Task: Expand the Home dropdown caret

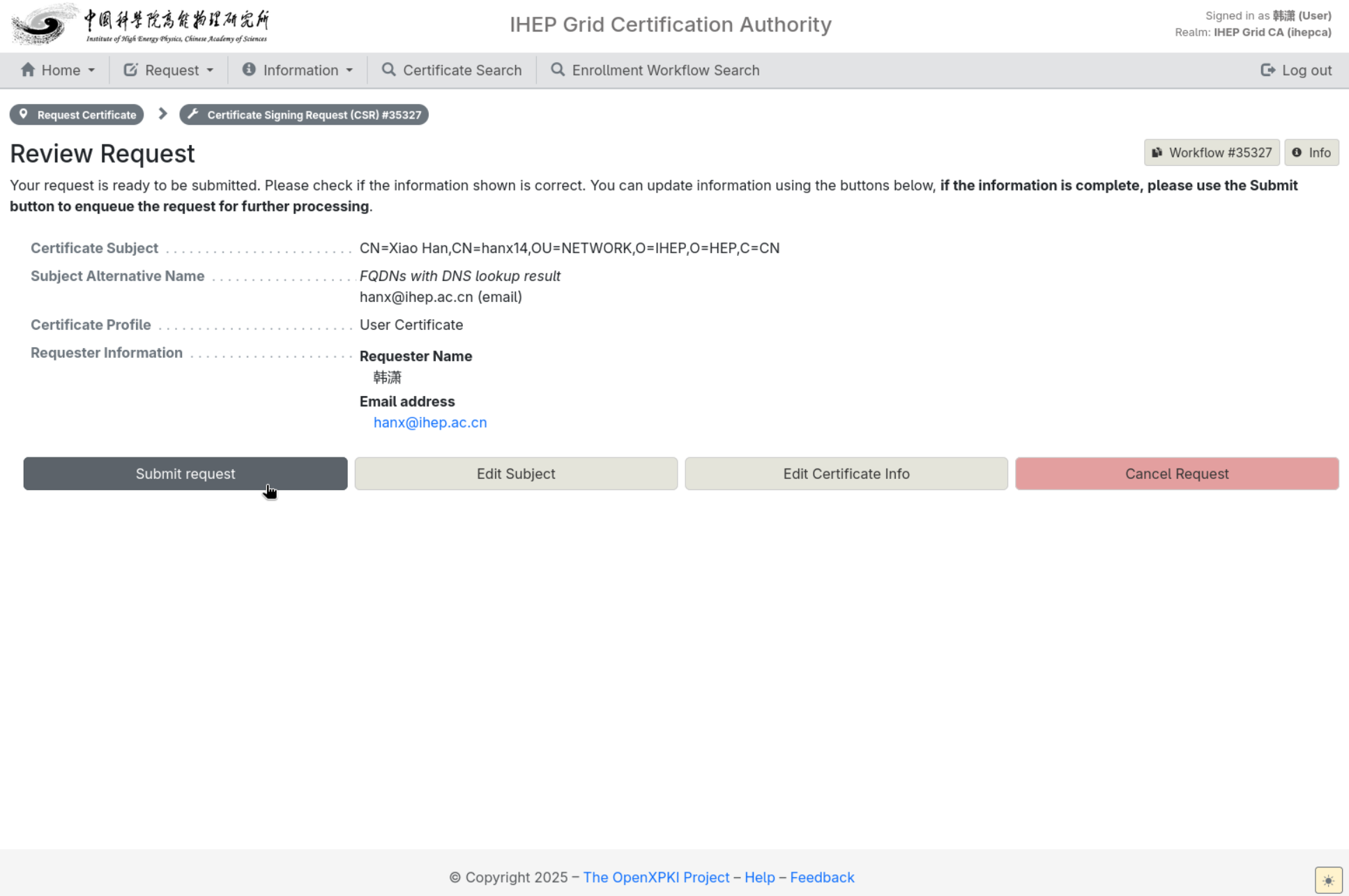Action: point(91,70)
